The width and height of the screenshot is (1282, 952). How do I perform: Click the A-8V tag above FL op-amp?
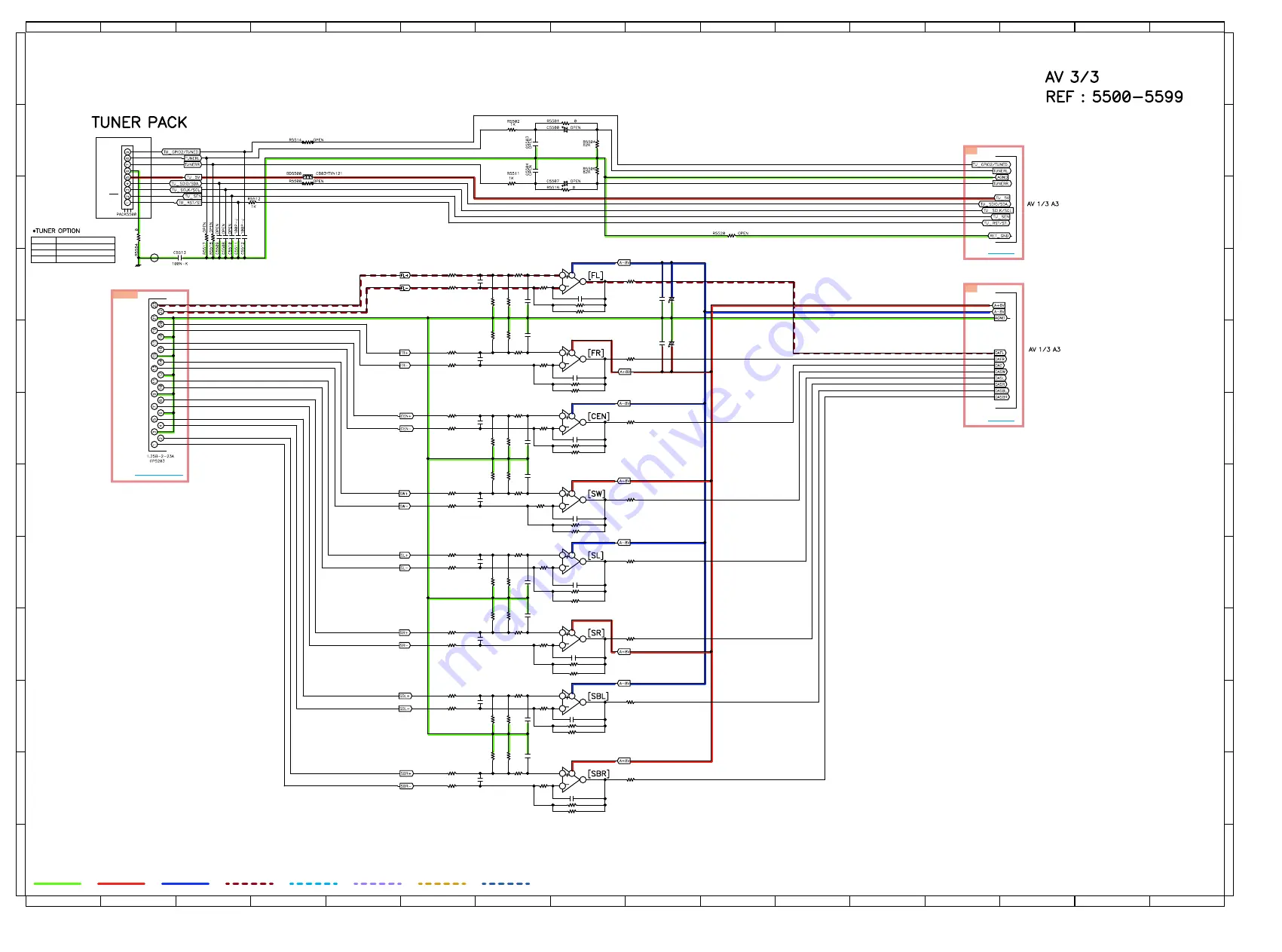[624, 263]
